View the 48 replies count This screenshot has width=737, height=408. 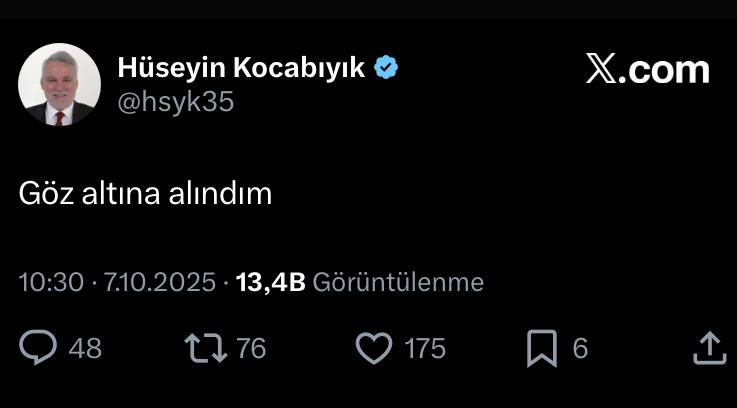point(85,349)
